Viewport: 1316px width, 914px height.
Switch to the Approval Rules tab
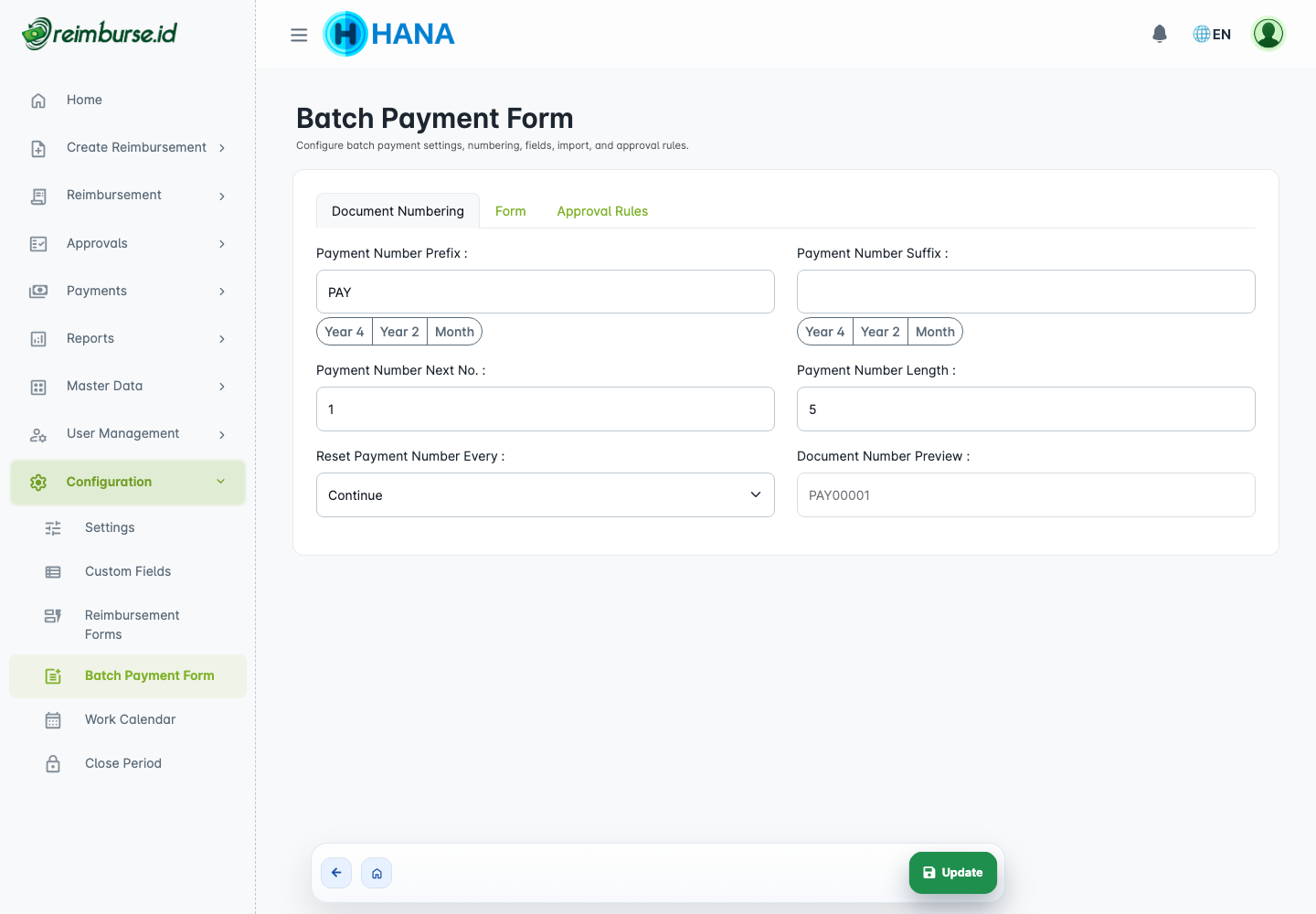click(602, 210)
